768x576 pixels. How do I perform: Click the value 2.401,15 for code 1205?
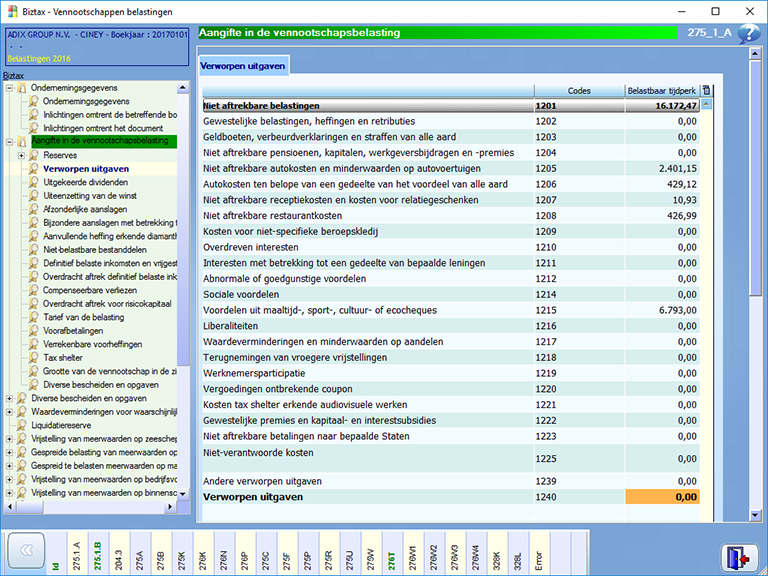[678, 168]
